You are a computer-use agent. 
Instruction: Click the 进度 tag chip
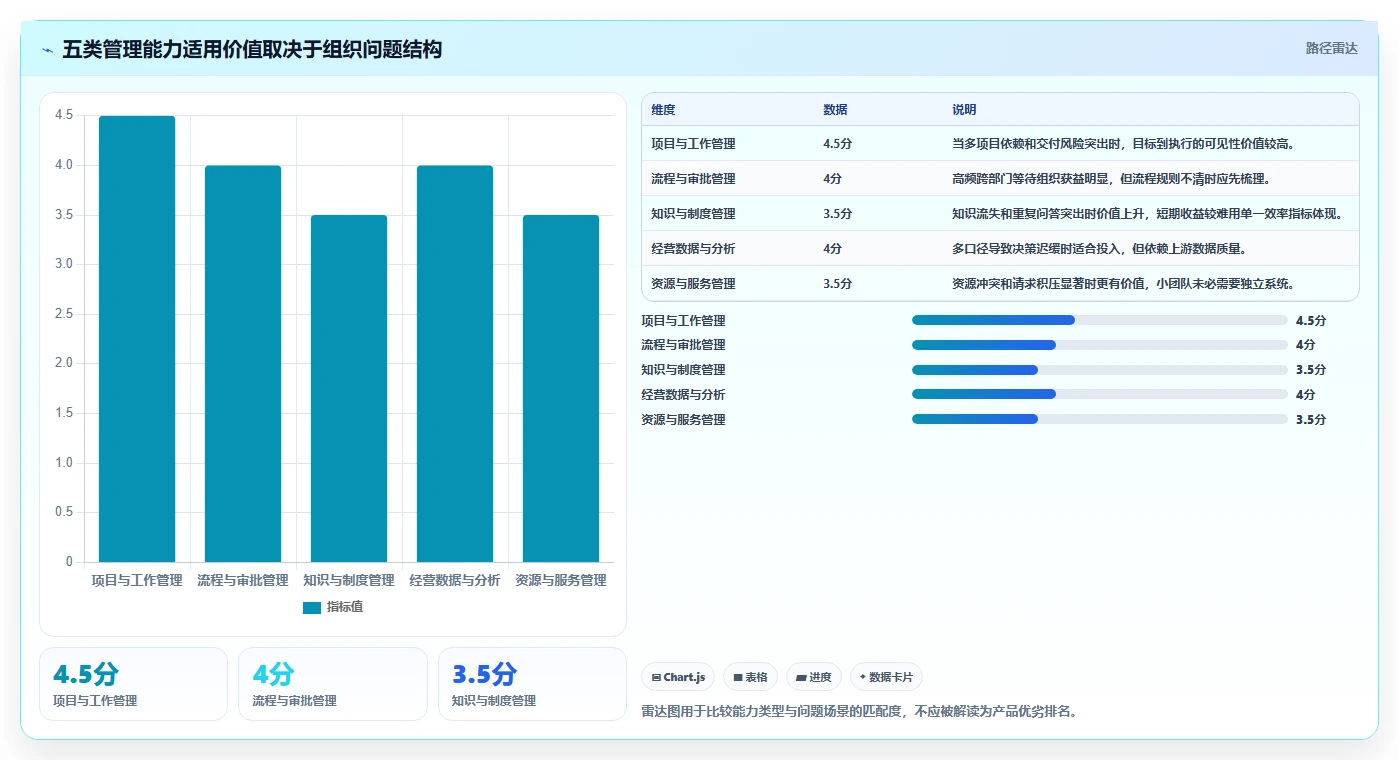[814, 677]
